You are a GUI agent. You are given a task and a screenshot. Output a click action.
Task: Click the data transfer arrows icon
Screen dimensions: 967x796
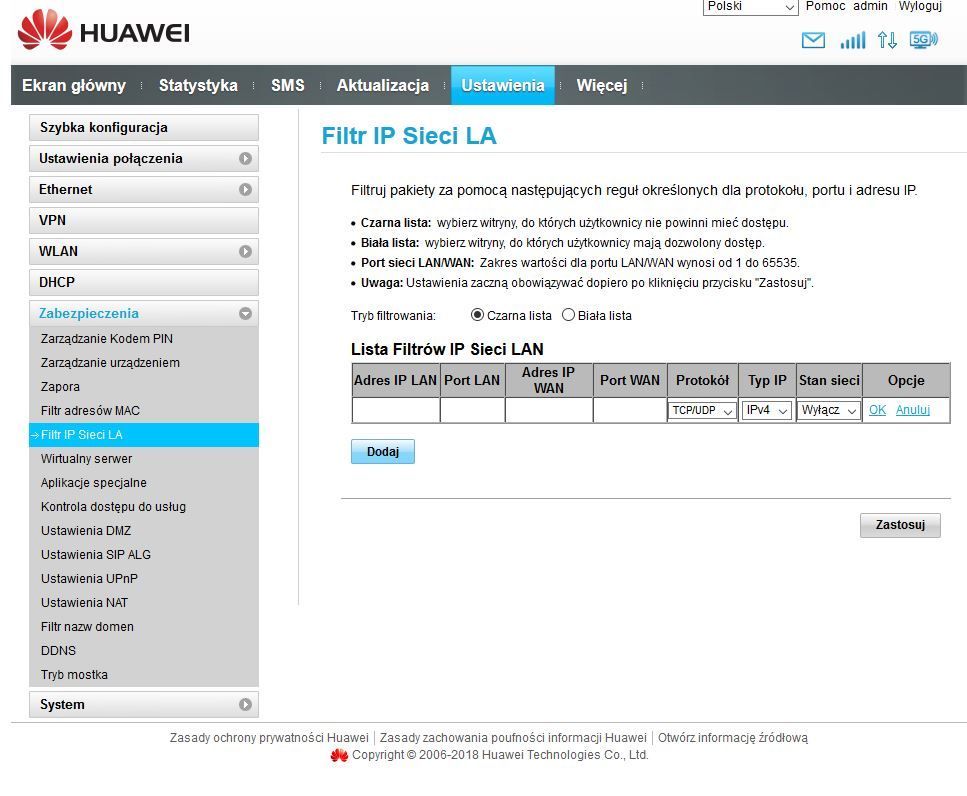pos(887,41)
